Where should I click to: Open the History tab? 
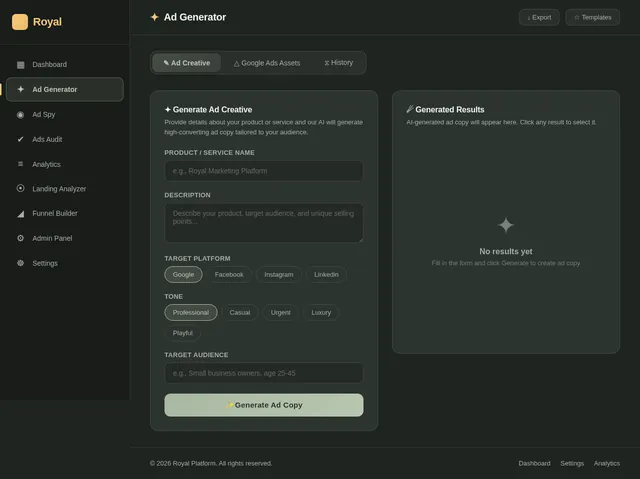338,63
